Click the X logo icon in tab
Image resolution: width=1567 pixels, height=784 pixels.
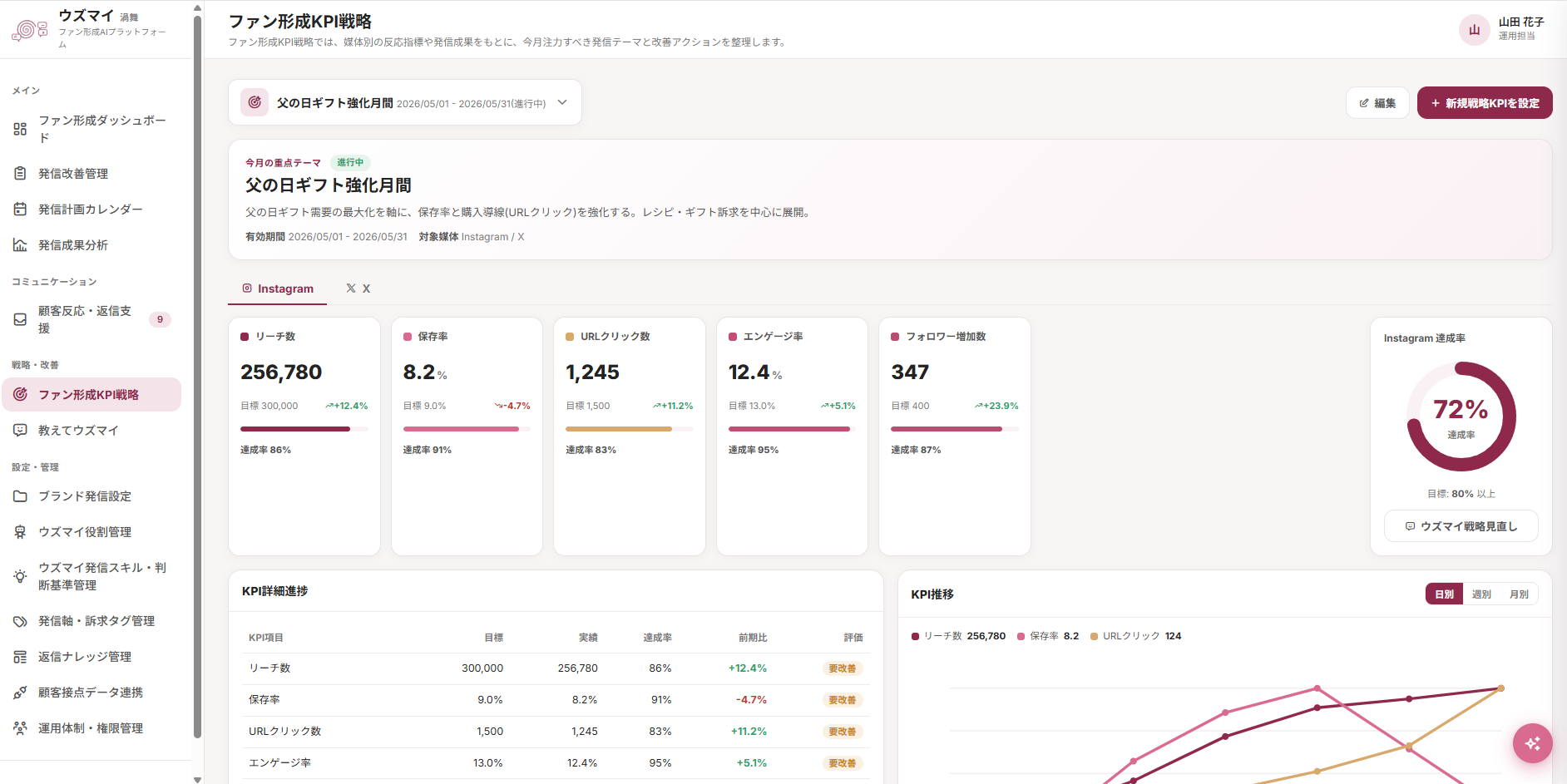coord(351,288)
